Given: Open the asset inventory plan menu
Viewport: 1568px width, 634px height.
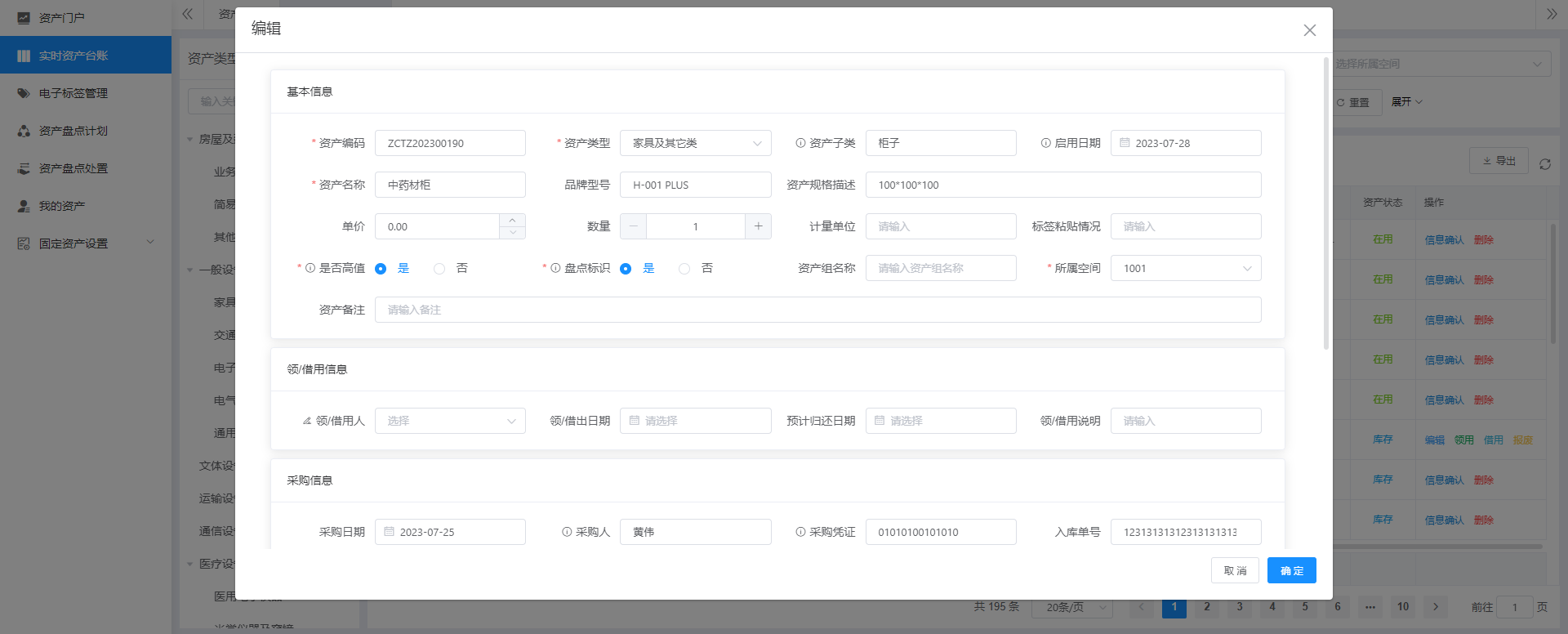Looking at the screenshot, I should (73, 131).
